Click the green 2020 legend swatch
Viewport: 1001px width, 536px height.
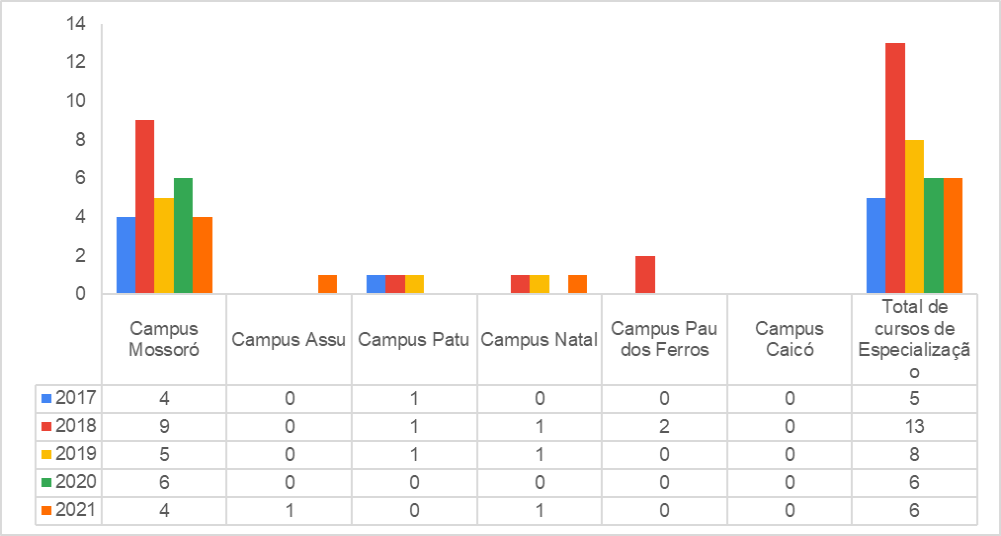pos(46,482)
